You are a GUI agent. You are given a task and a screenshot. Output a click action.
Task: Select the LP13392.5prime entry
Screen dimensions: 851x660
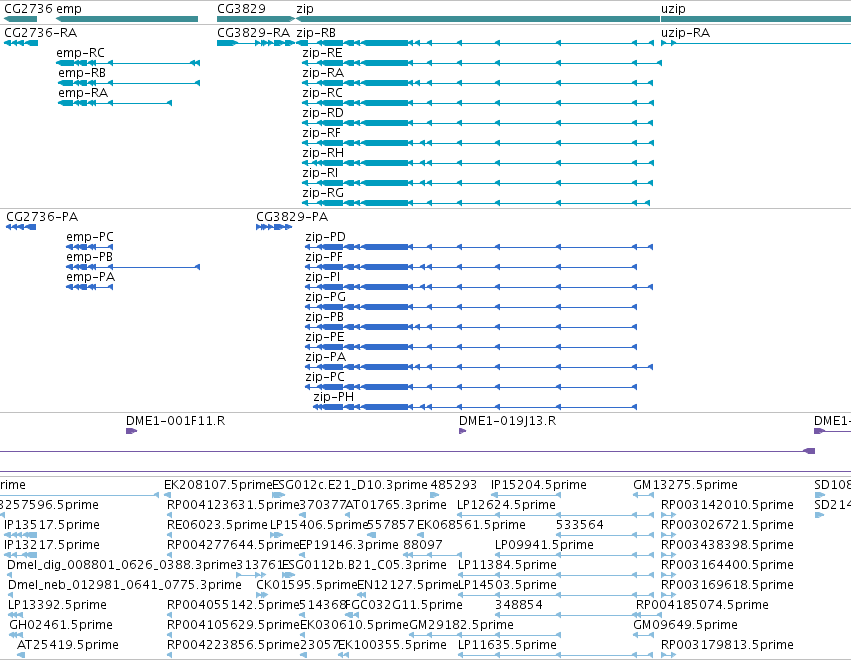[x=57, y=605]
